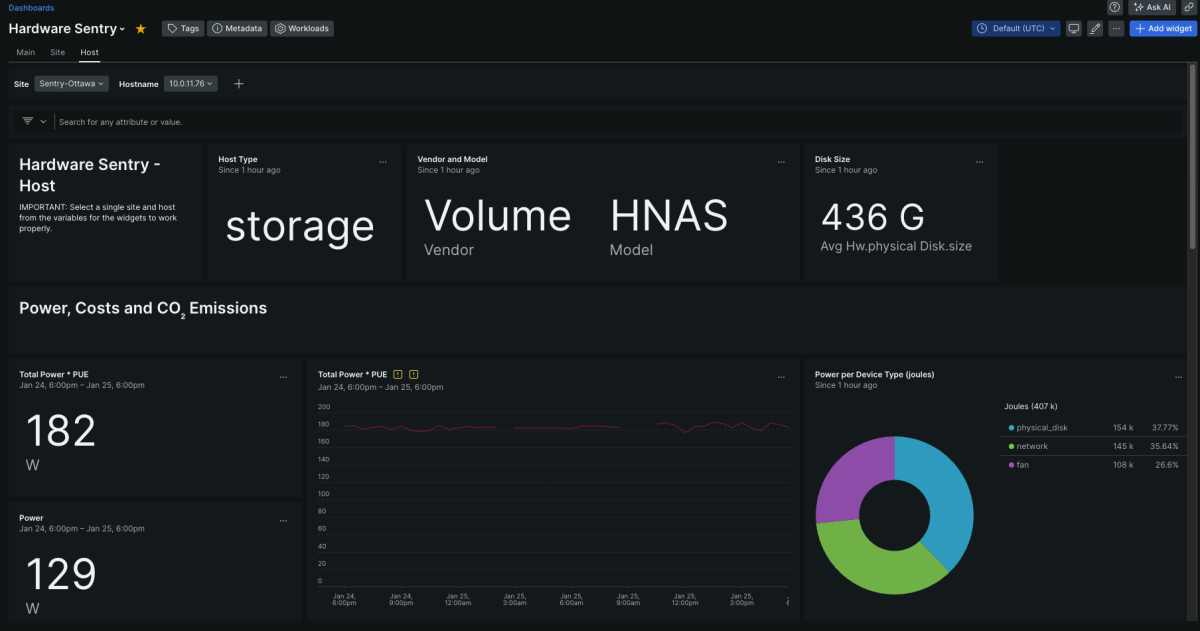Toggle the physical_disk series in the Joules legend
1200x631 pixels.
tap(1040, 427)
